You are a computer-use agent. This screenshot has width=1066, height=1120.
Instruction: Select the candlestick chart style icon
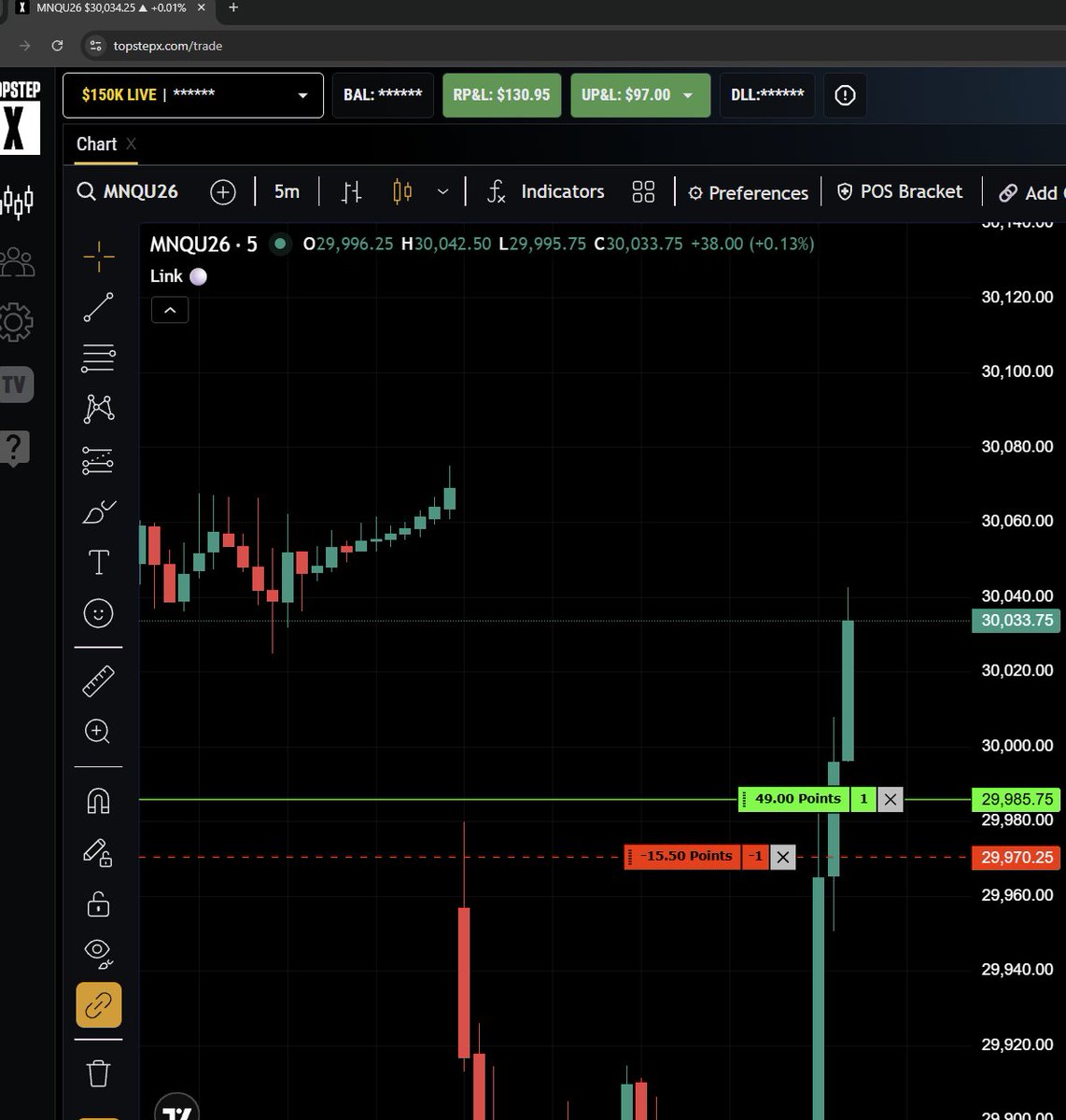pyautogui.click(x=402, y=192)
